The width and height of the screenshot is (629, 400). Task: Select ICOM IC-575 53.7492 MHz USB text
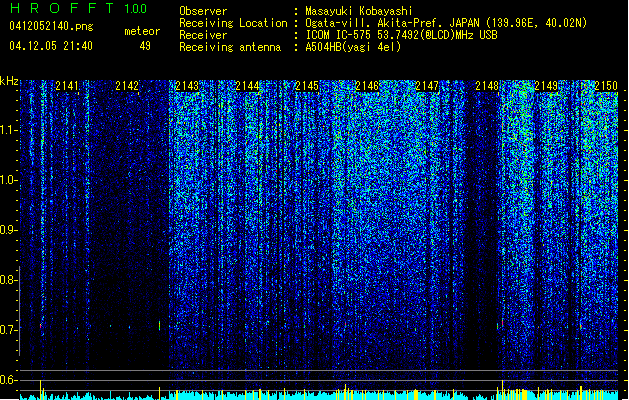point(402,35)
